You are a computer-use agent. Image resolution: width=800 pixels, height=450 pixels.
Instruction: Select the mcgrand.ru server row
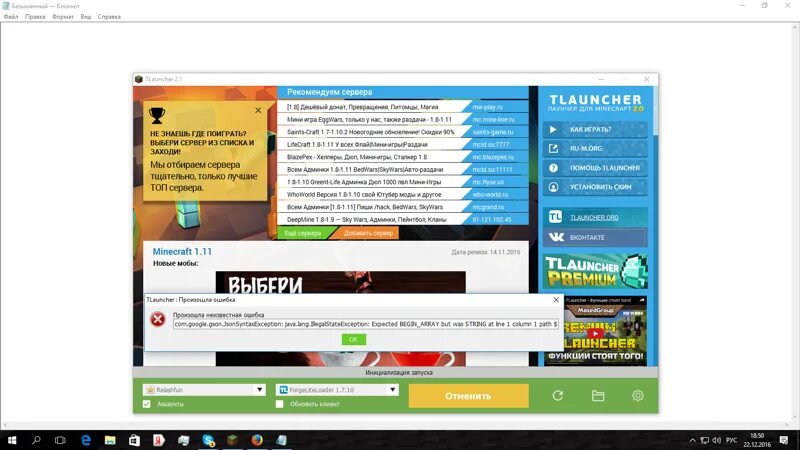[x=403, y=207]
